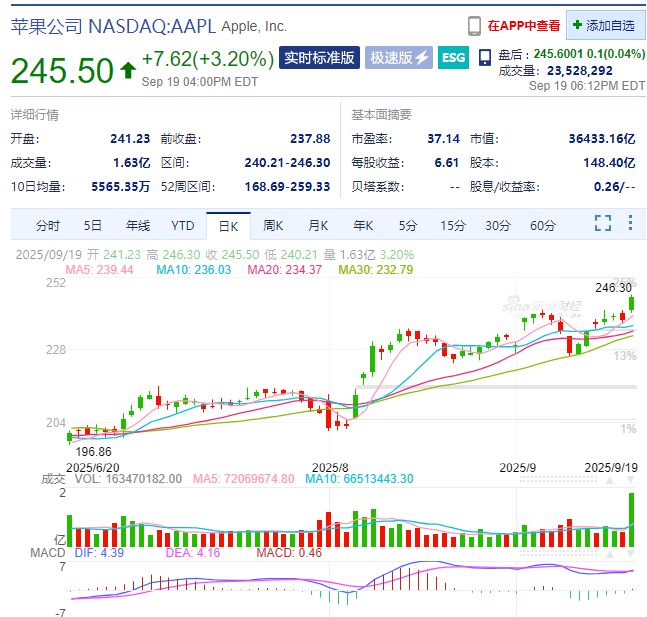
Task: Click the 成交量 value 1.63亿
Action: pos(132,163)
